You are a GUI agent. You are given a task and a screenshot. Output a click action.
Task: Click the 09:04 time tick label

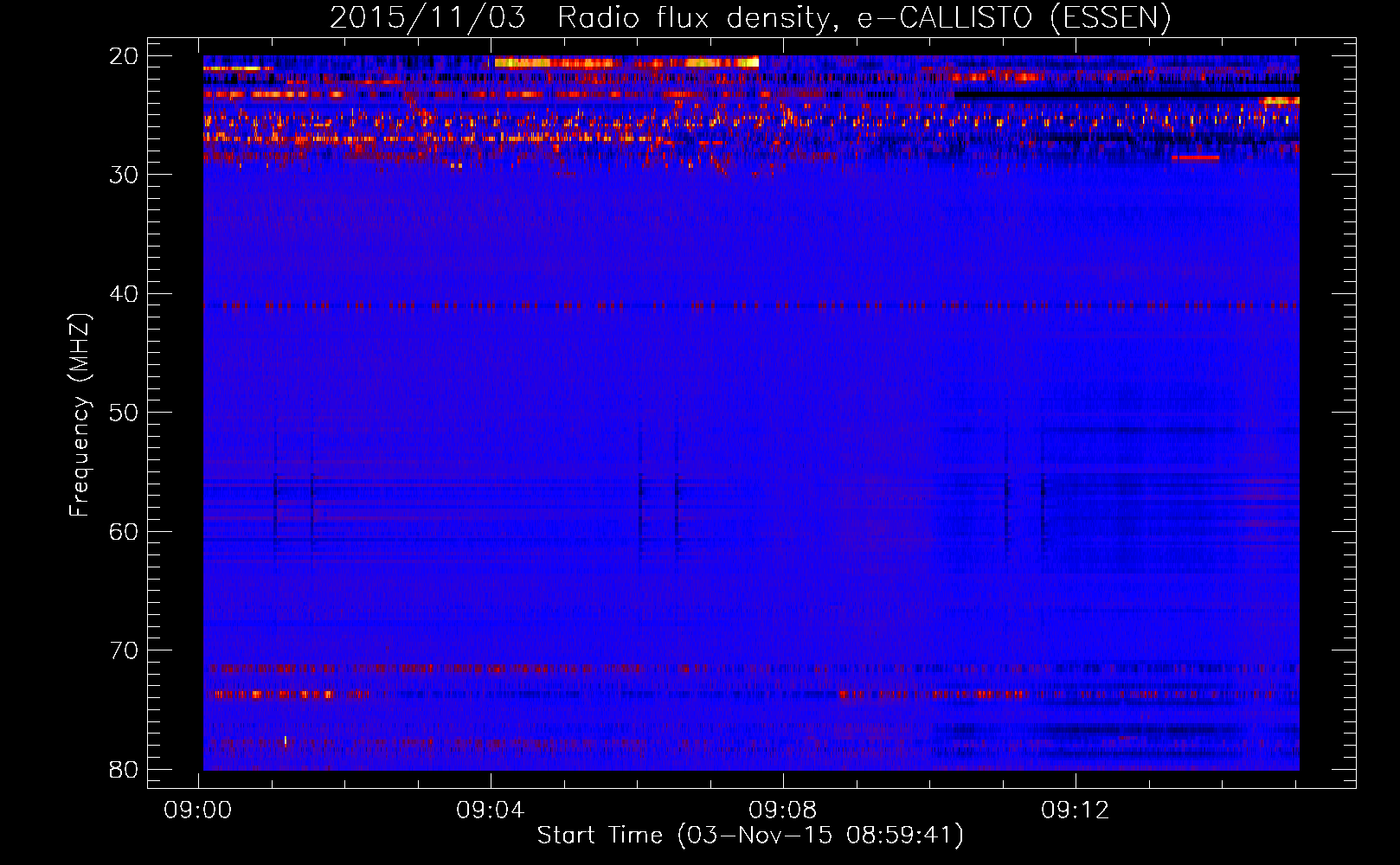(x=491, y=811)
